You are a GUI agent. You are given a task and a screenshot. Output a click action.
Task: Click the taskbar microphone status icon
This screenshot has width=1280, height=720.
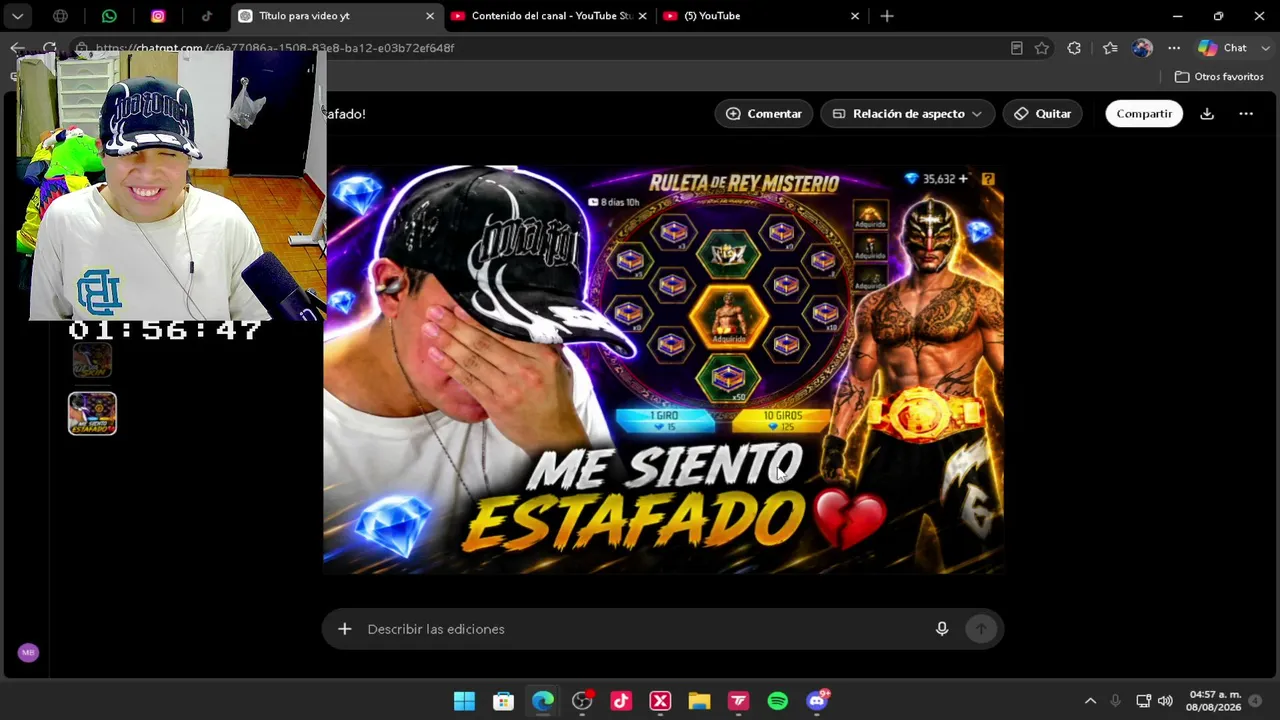pos(1116,701)
